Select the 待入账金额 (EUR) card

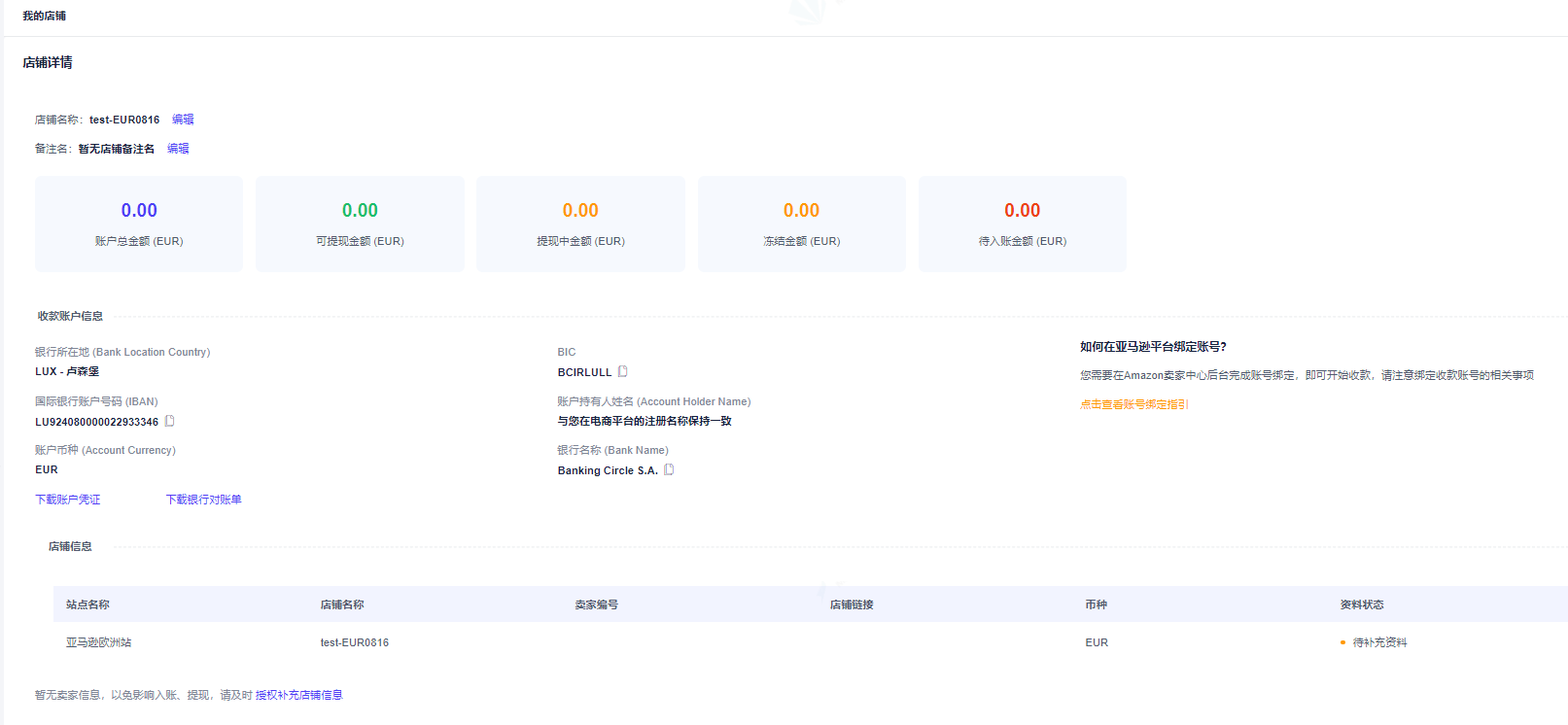coord(1022,224)
